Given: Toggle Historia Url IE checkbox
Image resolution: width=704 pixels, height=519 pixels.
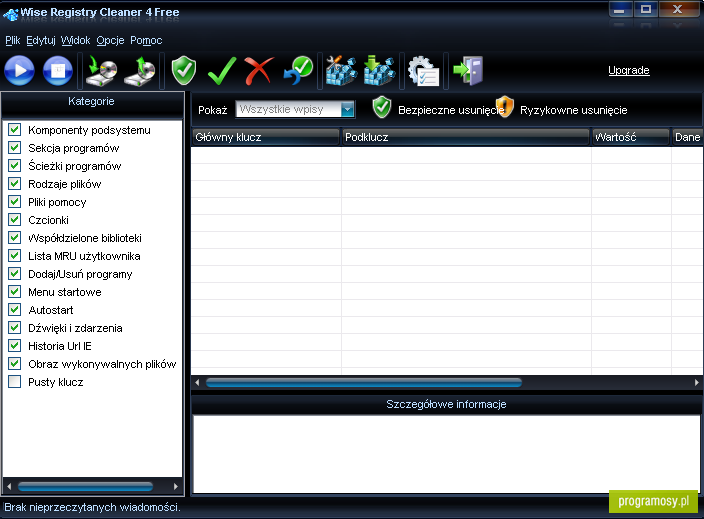Looking at the screenshot, I should click(x=14, y=346).
